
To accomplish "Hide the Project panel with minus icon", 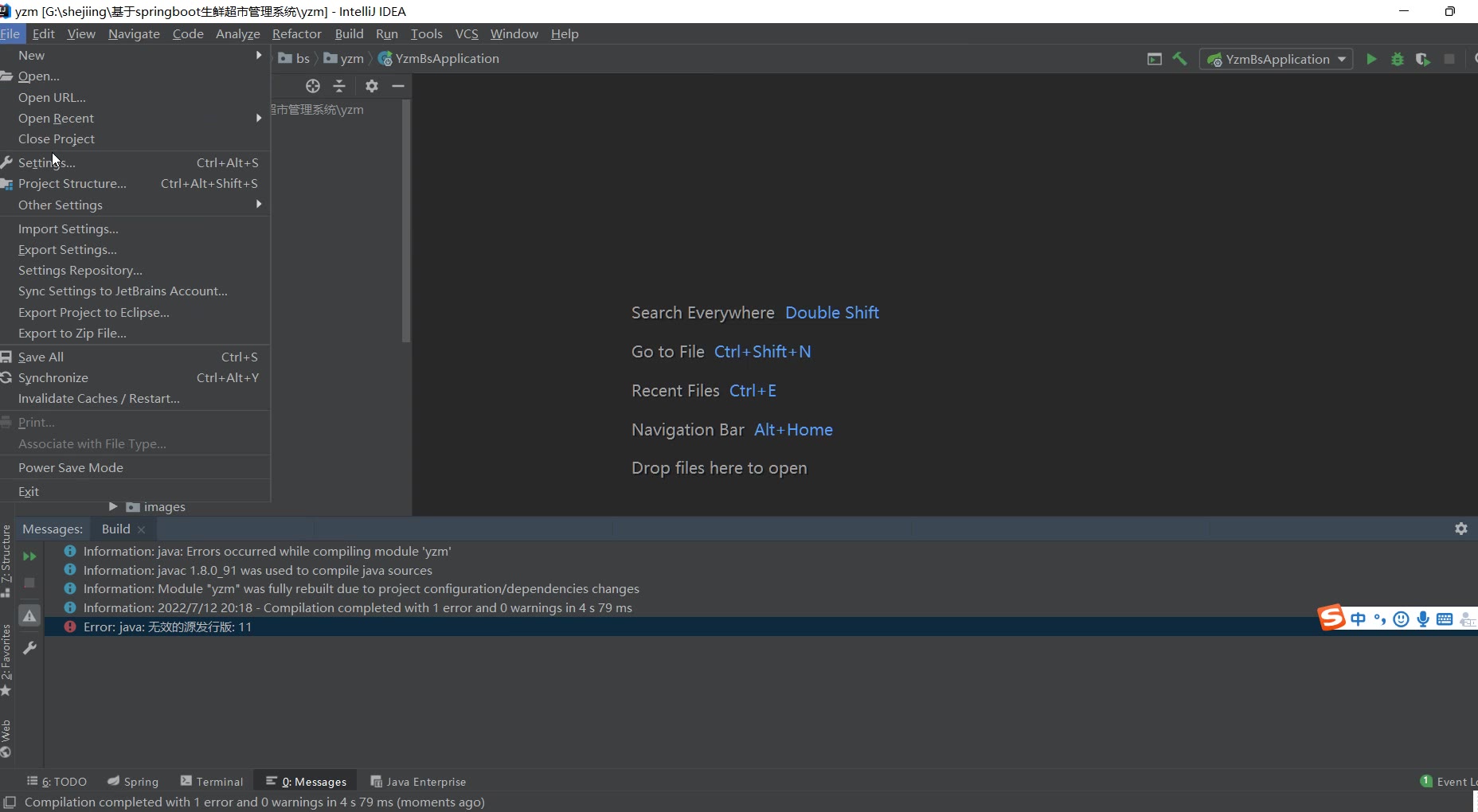I will 398,86.
